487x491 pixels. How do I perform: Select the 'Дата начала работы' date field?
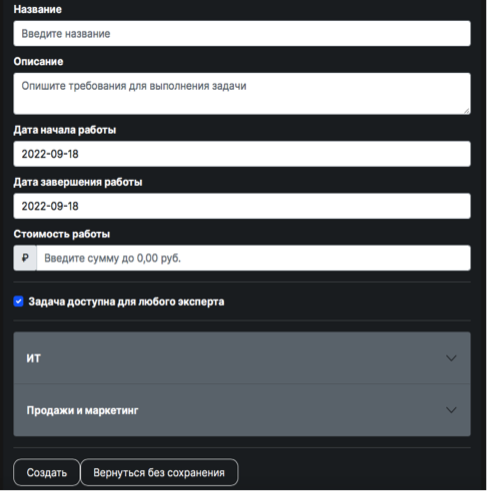pyautogui.click(x=242, y=154)
